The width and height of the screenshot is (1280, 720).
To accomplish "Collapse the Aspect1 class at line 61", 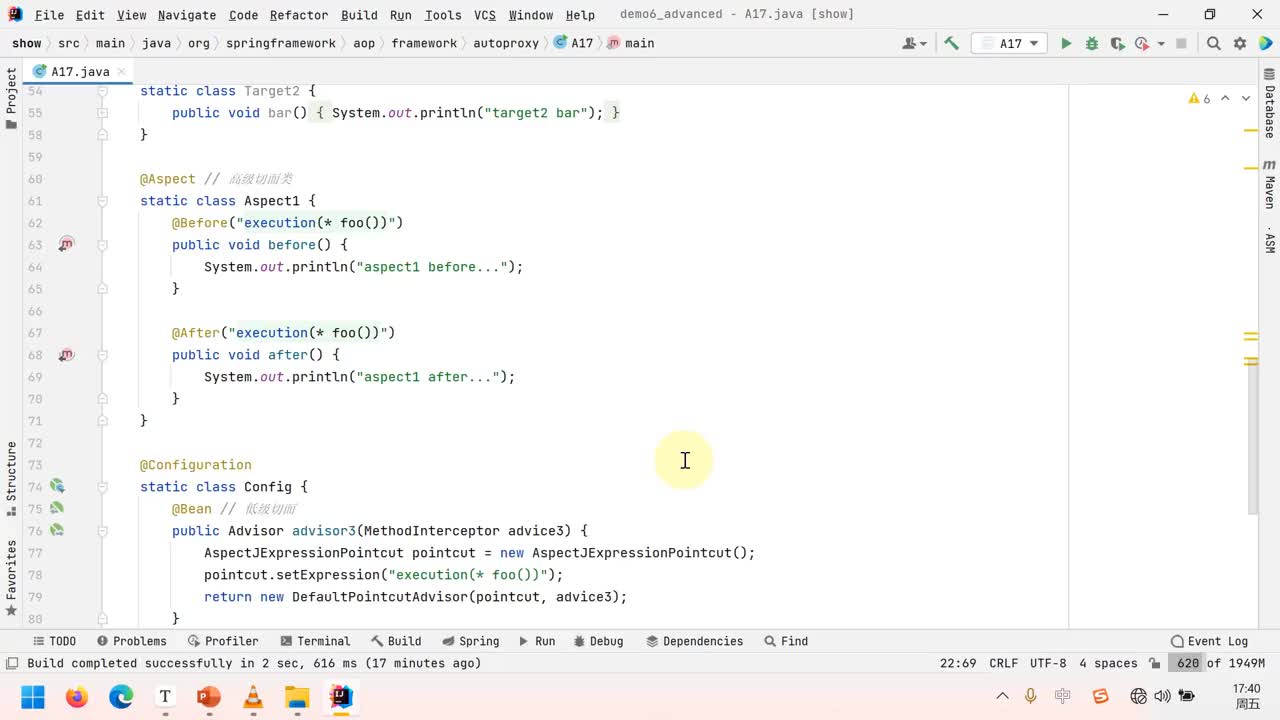I will pos(102,201).
